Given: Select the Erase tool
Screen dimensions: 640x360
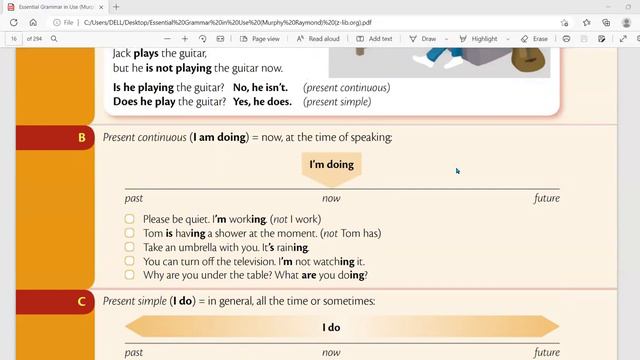Looking at the screenshot, I should [x=534, y=39].
